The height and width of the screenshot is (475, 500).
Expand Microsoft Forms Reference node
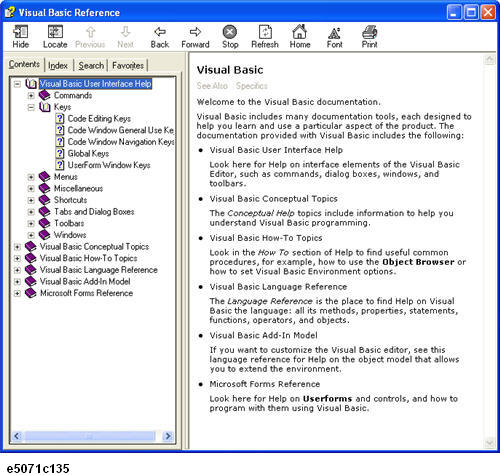(17, 294)
